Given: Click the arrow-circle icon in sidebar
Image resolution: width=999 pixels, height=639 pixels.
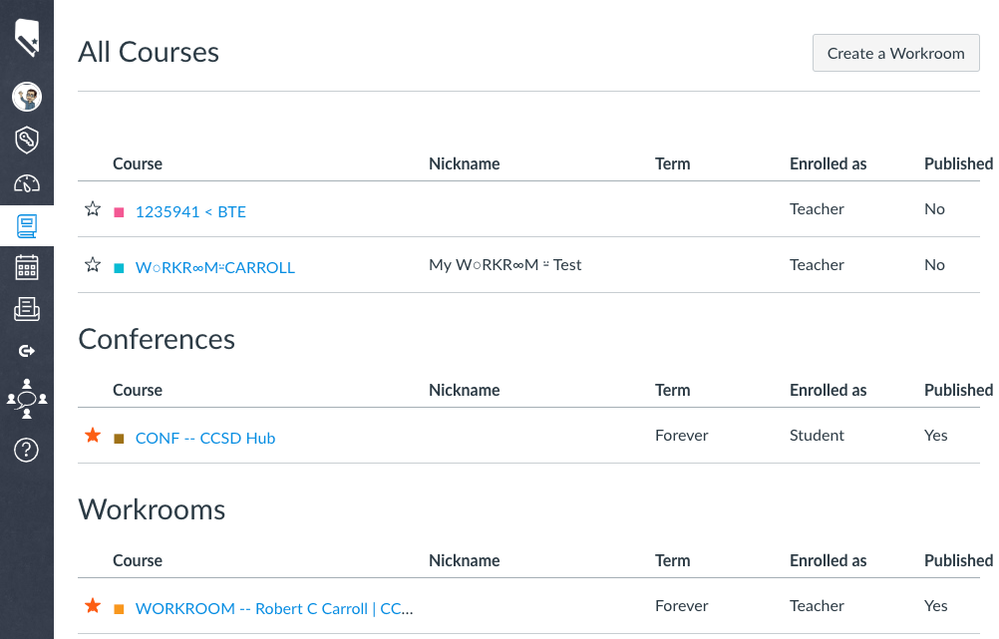Looking at the screenshot, I should 27,351.
